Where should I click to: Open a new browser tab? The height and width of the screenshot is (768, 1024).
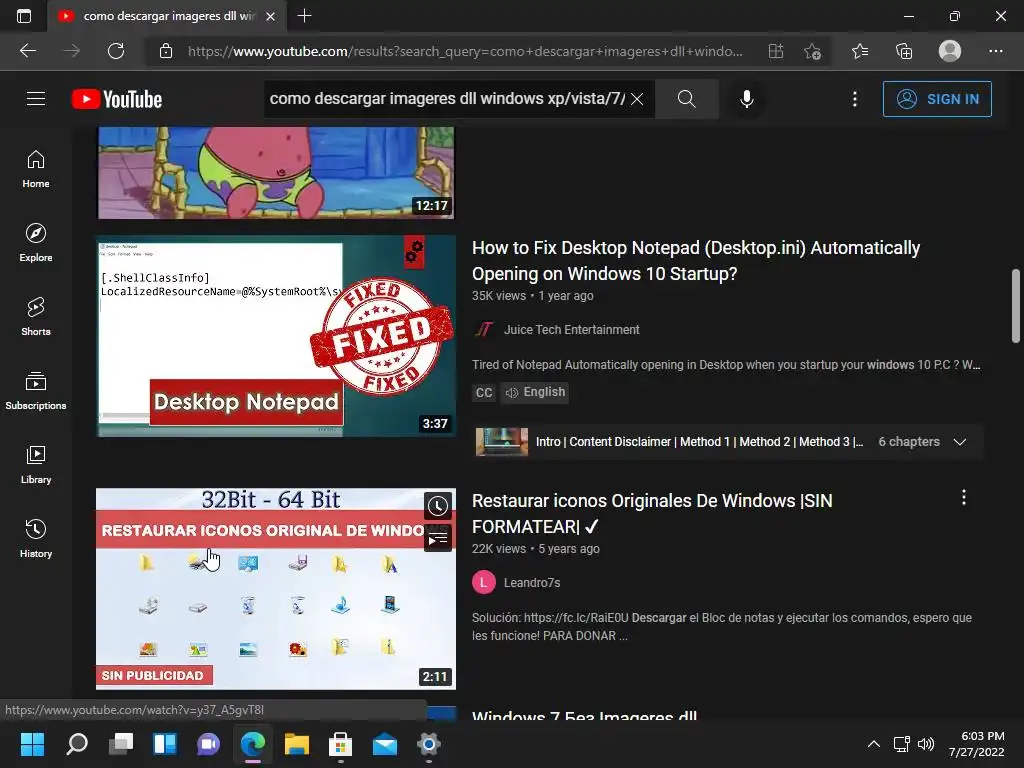(304, 16)
